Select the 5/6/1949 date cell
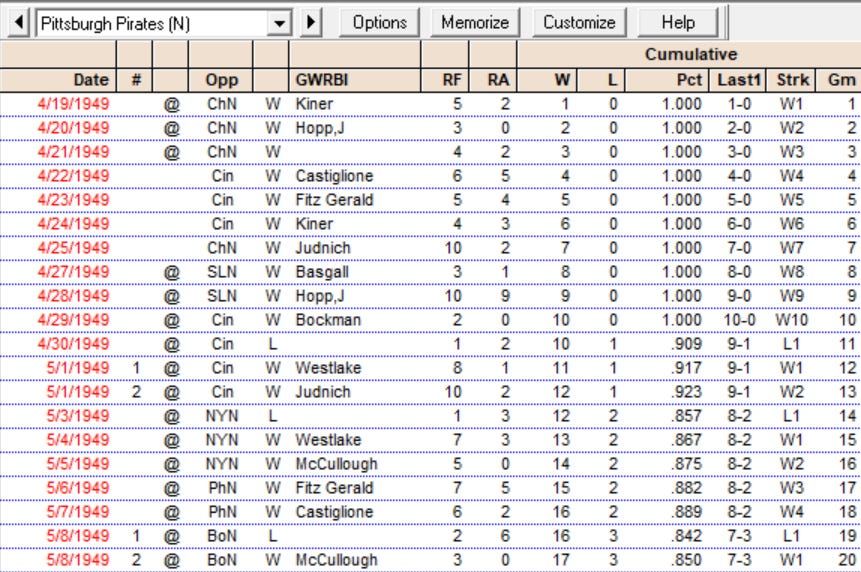This screenshot has width=861, height=572. click(x=77, y=487)
